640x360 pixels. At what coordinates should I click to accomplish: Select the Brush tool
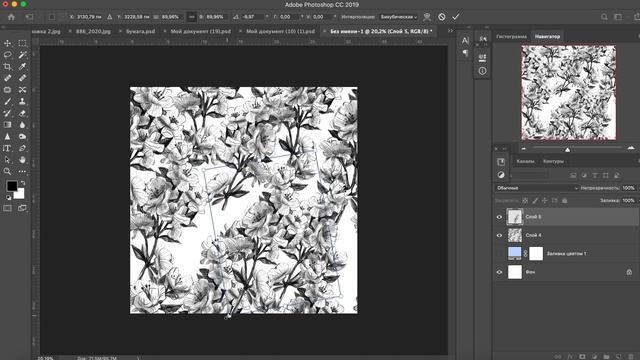click(7, 102)
